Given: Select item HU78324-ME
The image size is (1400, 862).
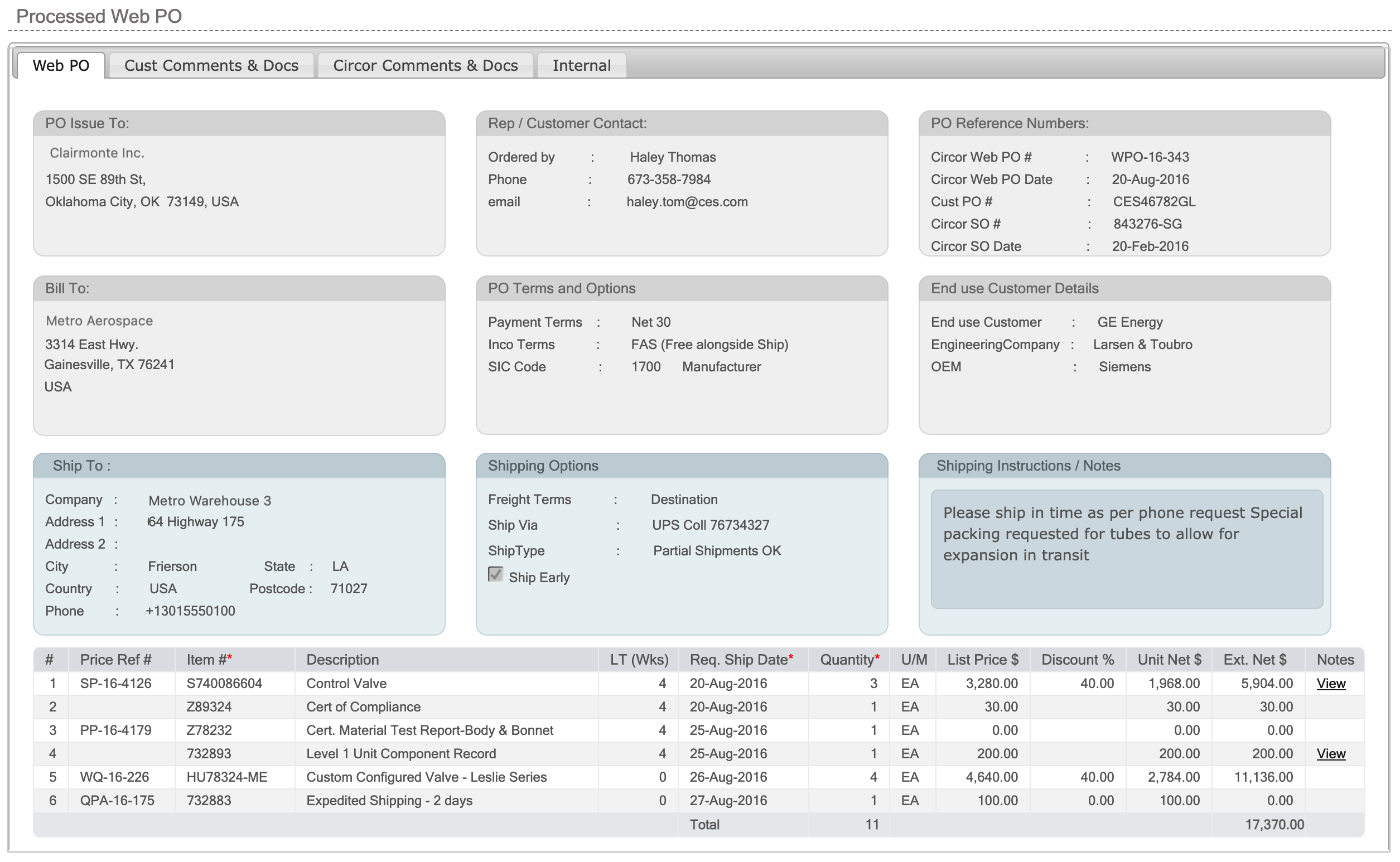Looking at the screenshot, I should click(x=227, y=777).
